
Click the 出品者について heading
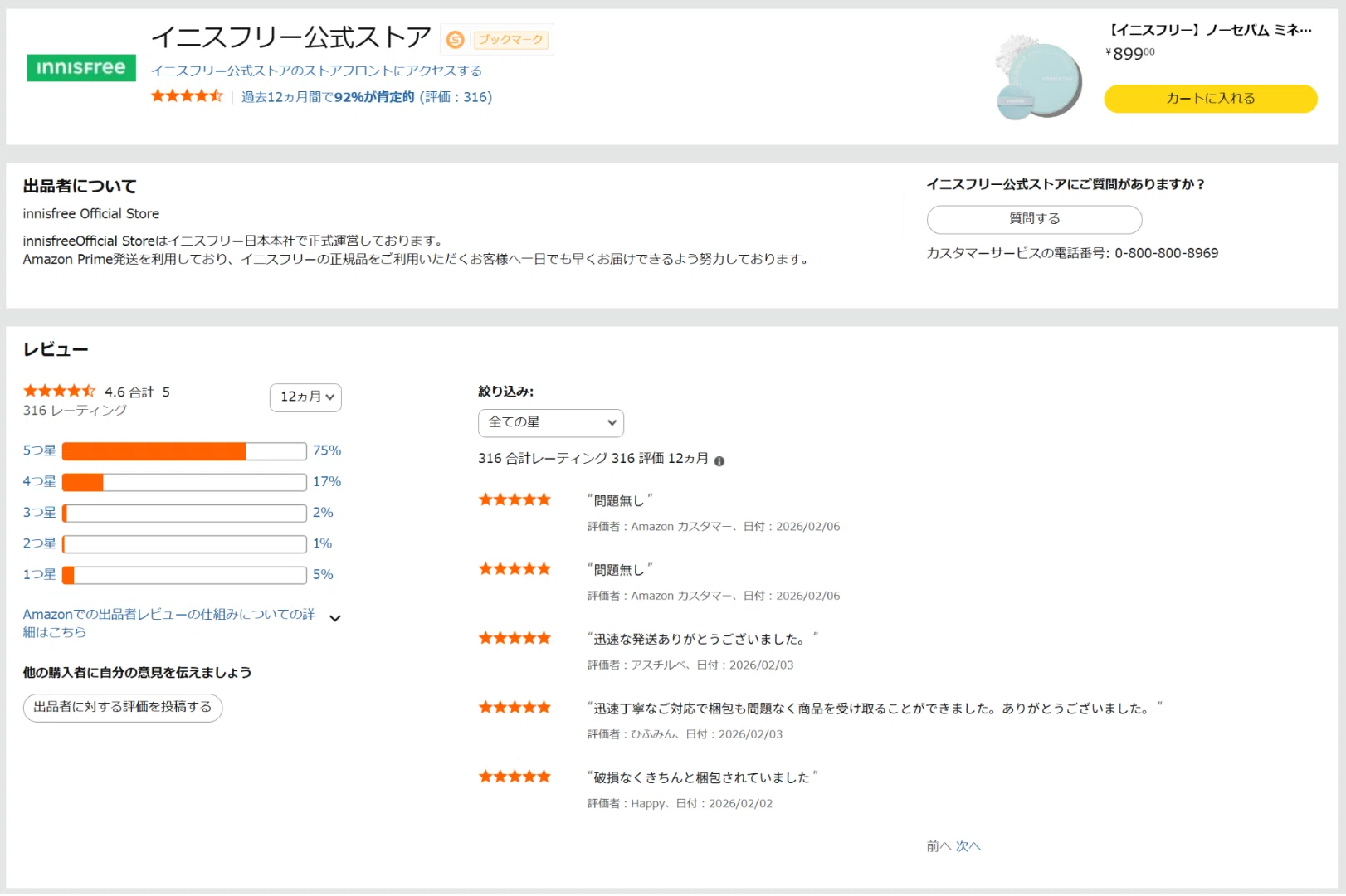coord(80,187)
